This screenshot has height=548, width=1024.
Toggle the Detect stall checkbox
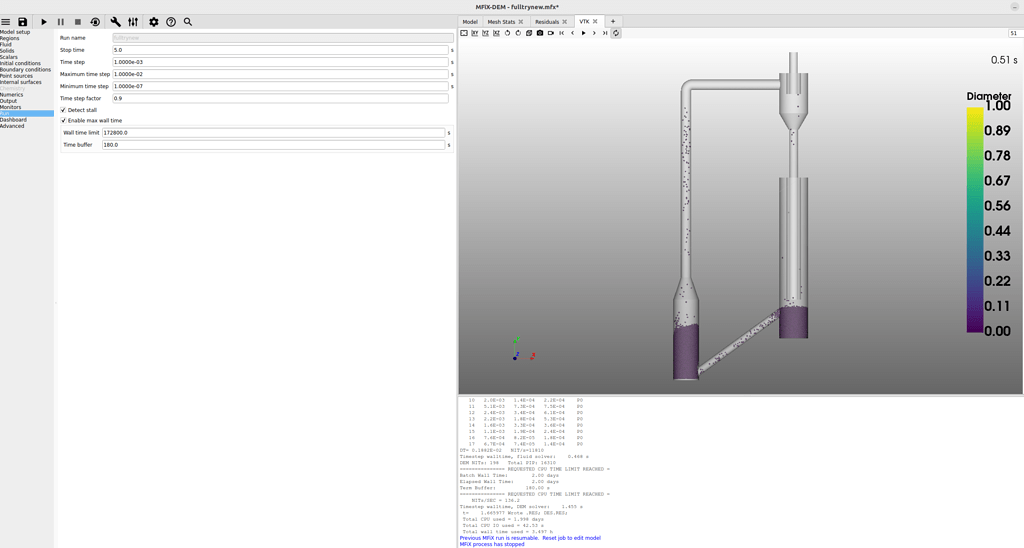tap(63, 110)
